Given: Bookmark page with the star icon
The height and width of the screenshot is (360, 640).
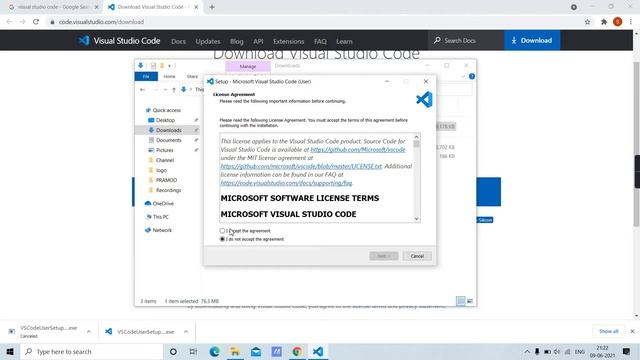Looking at the screenshot, I should click(587, 22).
